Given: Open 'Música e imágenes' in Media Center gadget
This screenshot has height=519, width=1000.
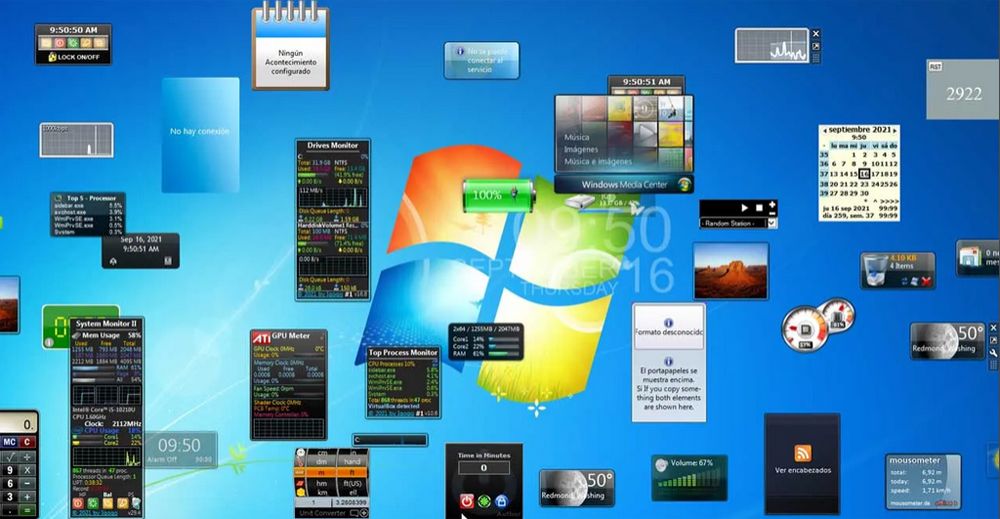Looking at the screenshot, I should click(x=598, y=161).
